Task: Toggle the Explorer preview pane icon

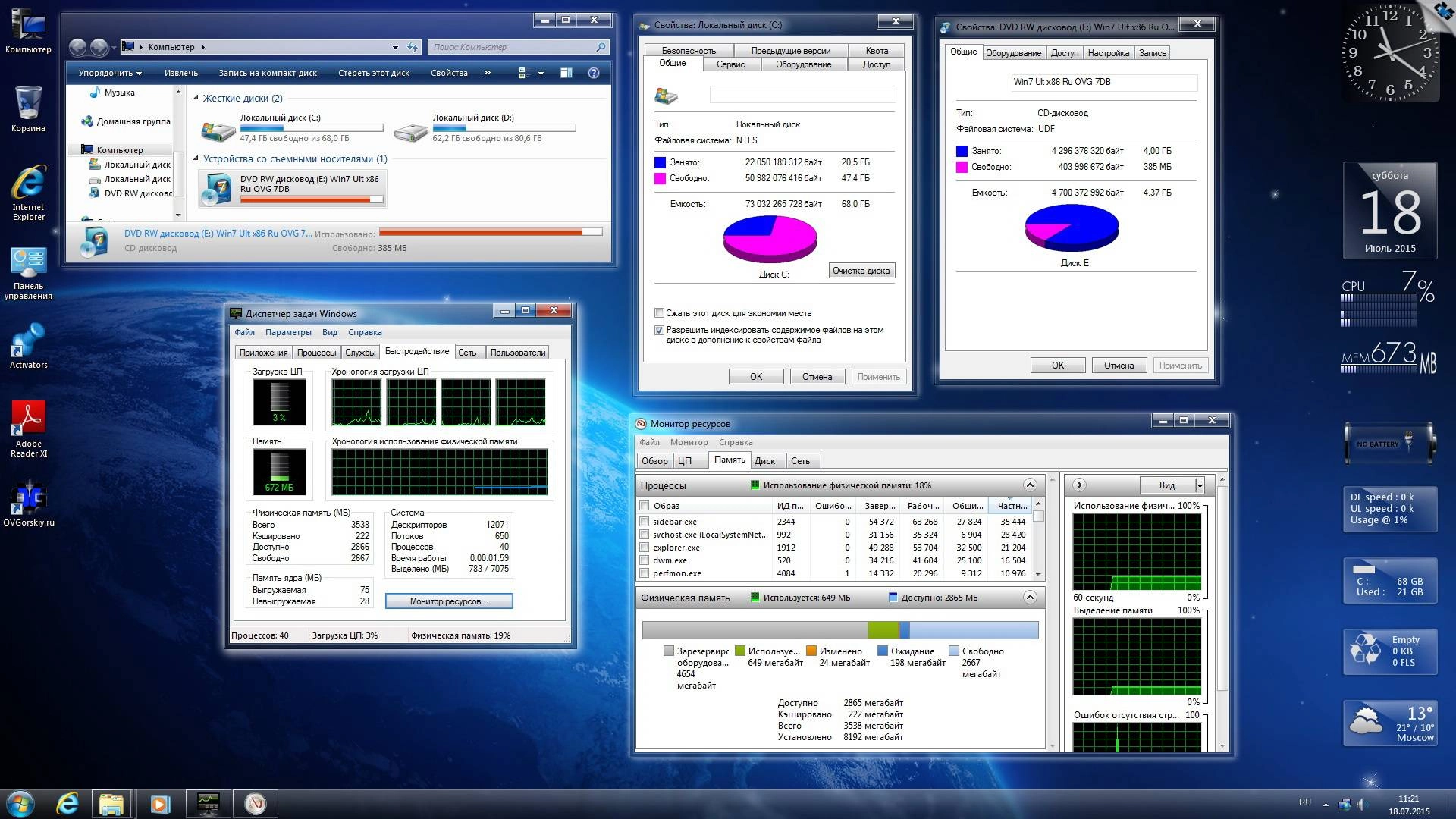Action: click(566, 73)
